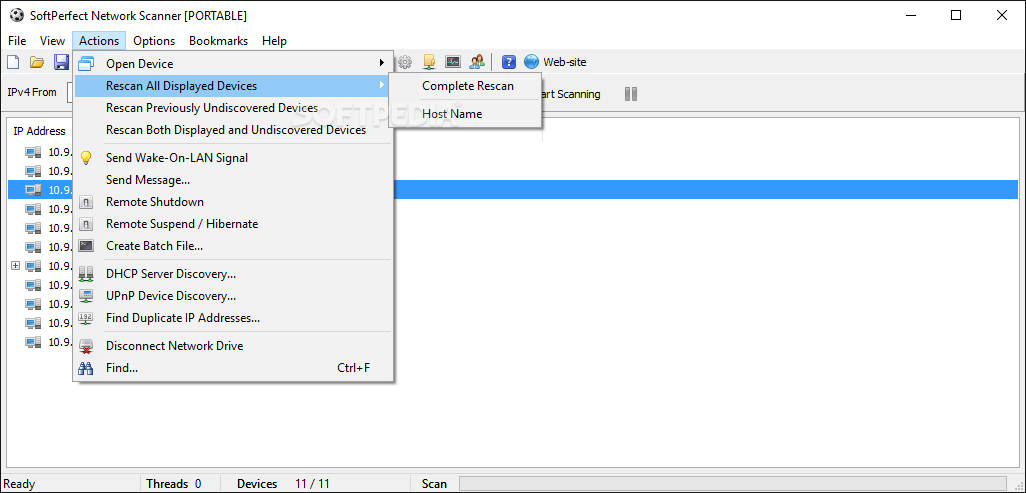Click the Threads 0 status entry
1026x493 pixels.
tap(173, 484)
